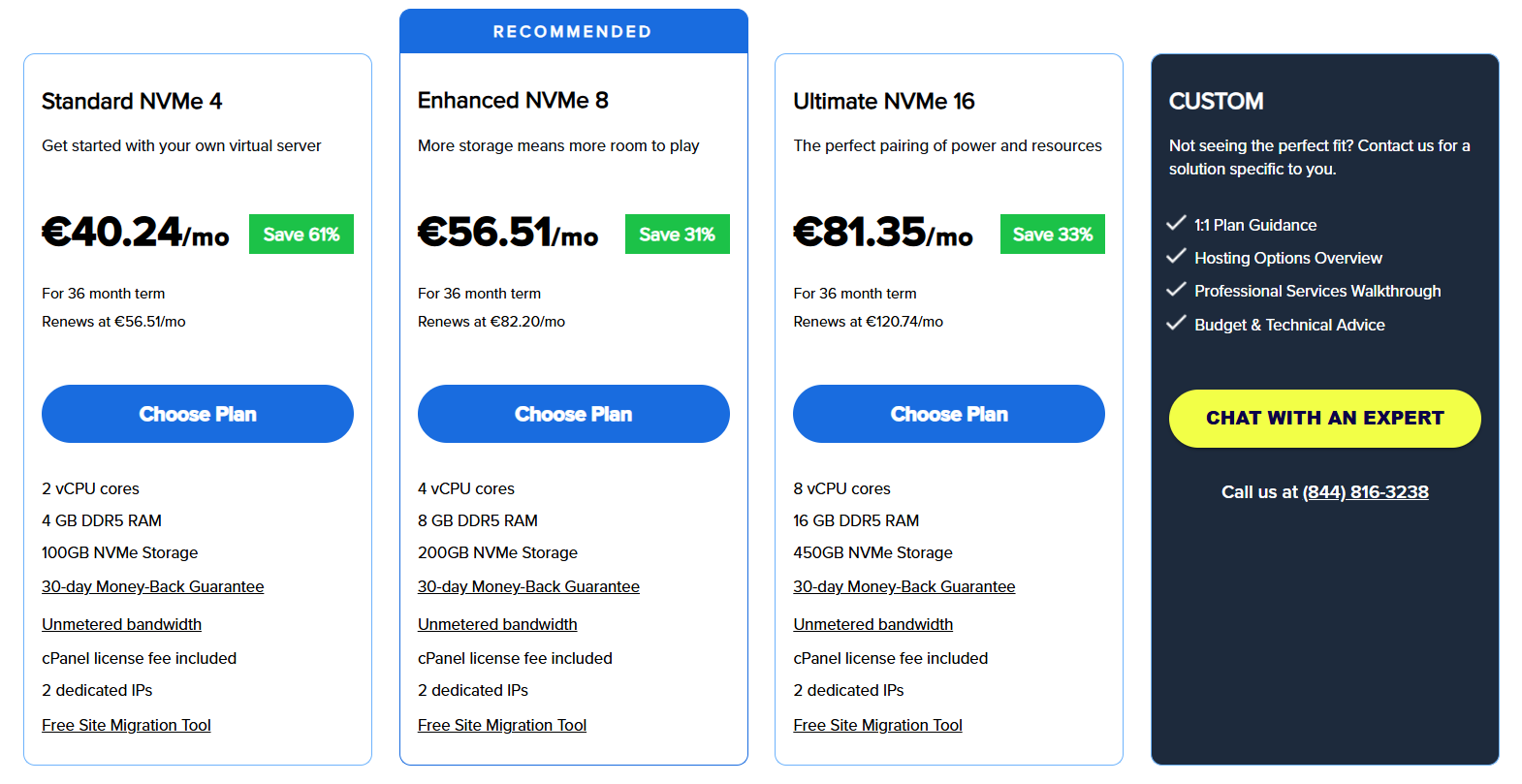This screenshot has height=784, width=1522.
Task: Choose the Ultimate NVMe 16 plan
Action: tap(948, 414)
